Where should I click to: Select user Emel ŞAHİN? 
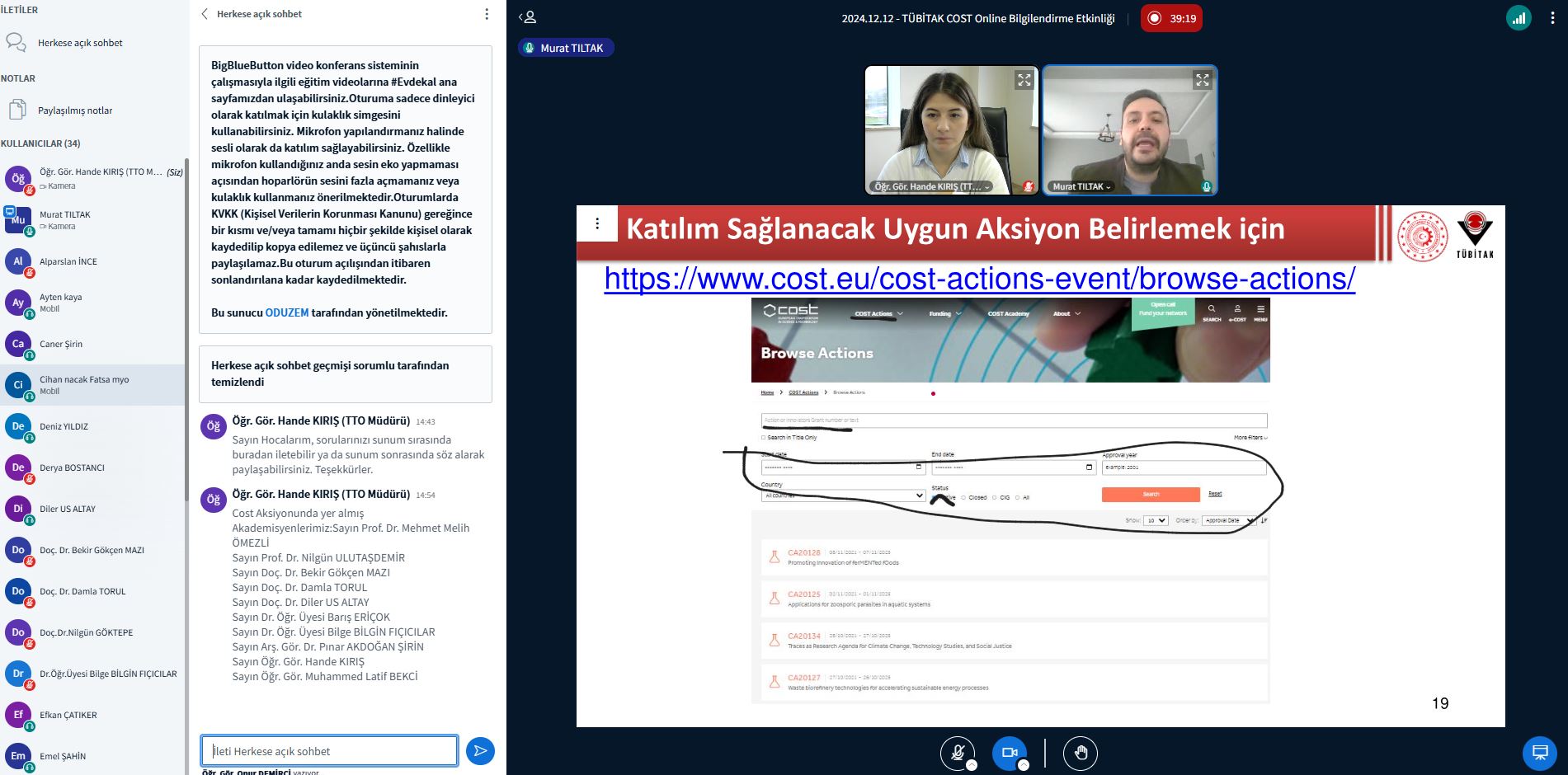93,756
